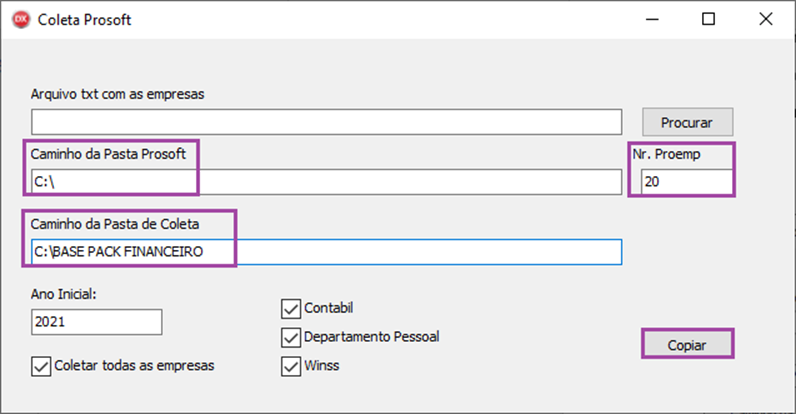Click the BASE PACK FINANCEIRO path field

pyautogui.click(x=327, y=252)
